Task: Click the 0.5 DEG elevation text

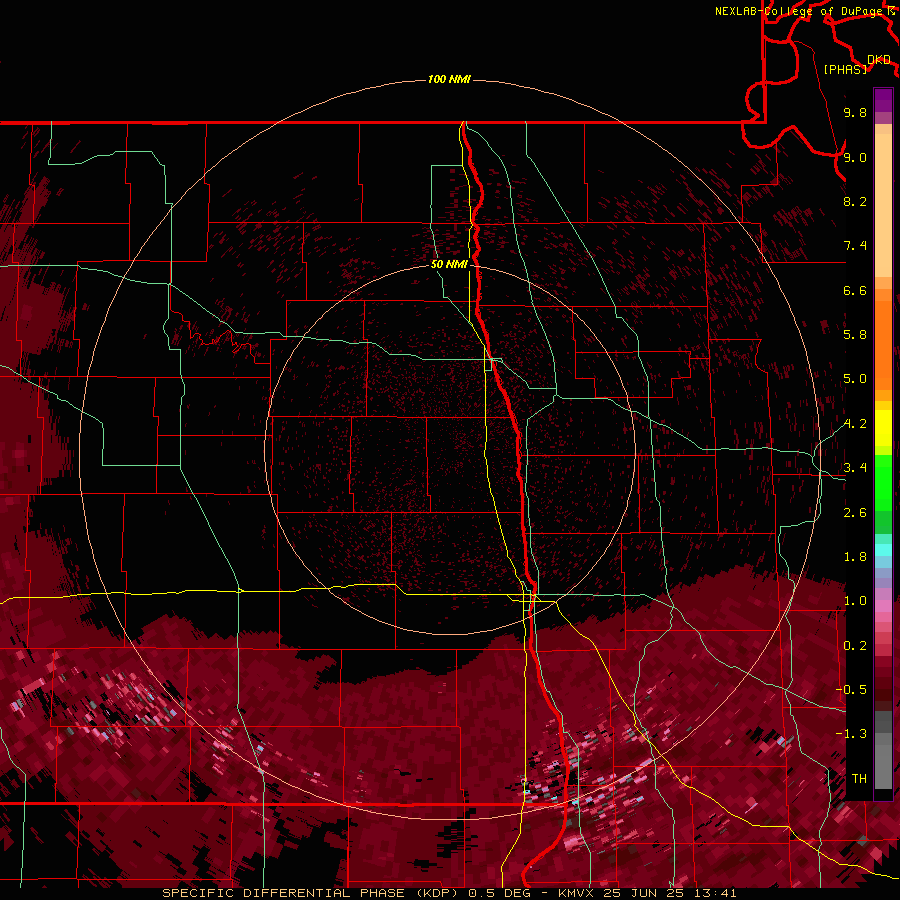Action: click(499, 893)
